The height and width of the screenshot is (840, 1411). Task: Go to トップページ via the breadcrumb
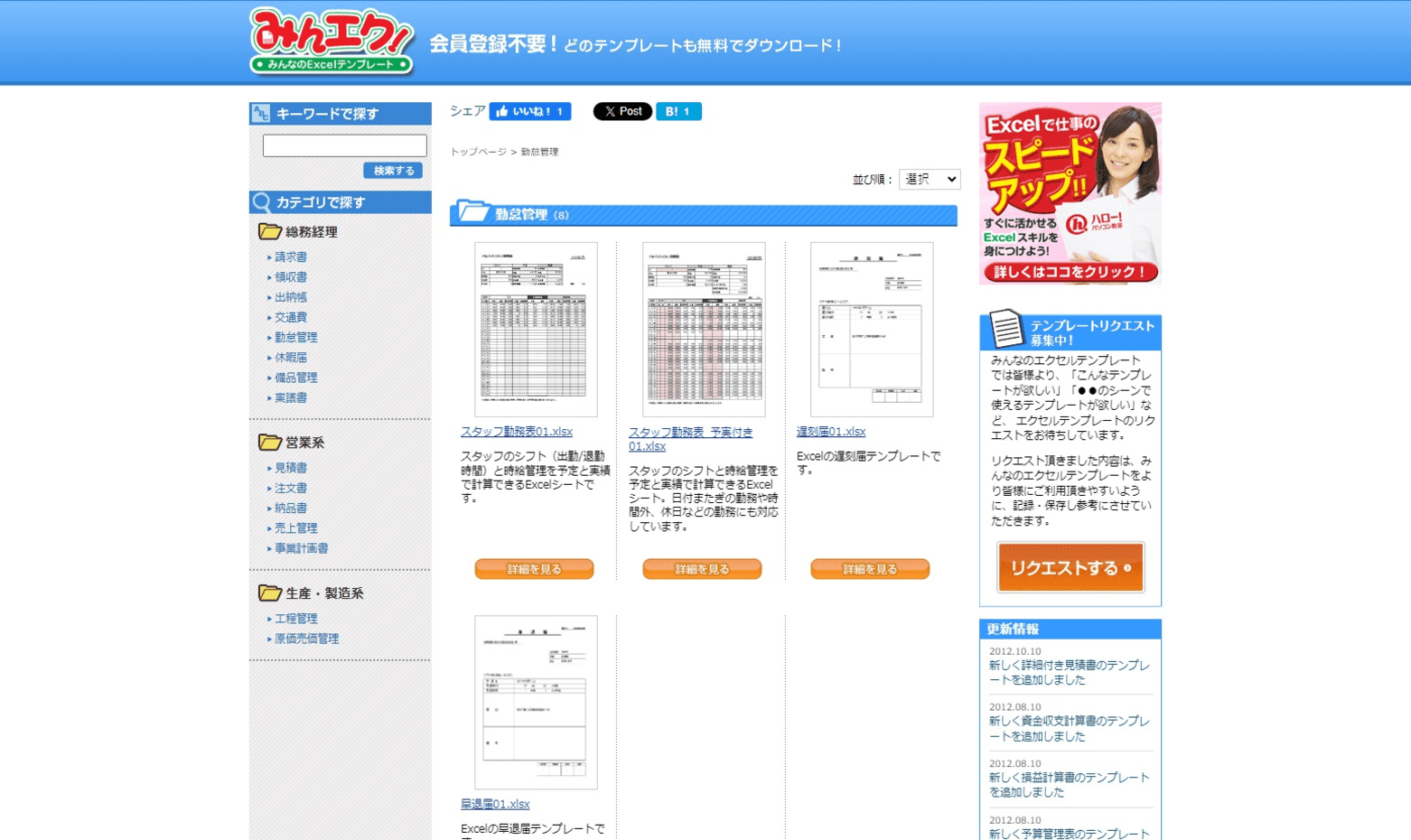click(x=477, y=152)
